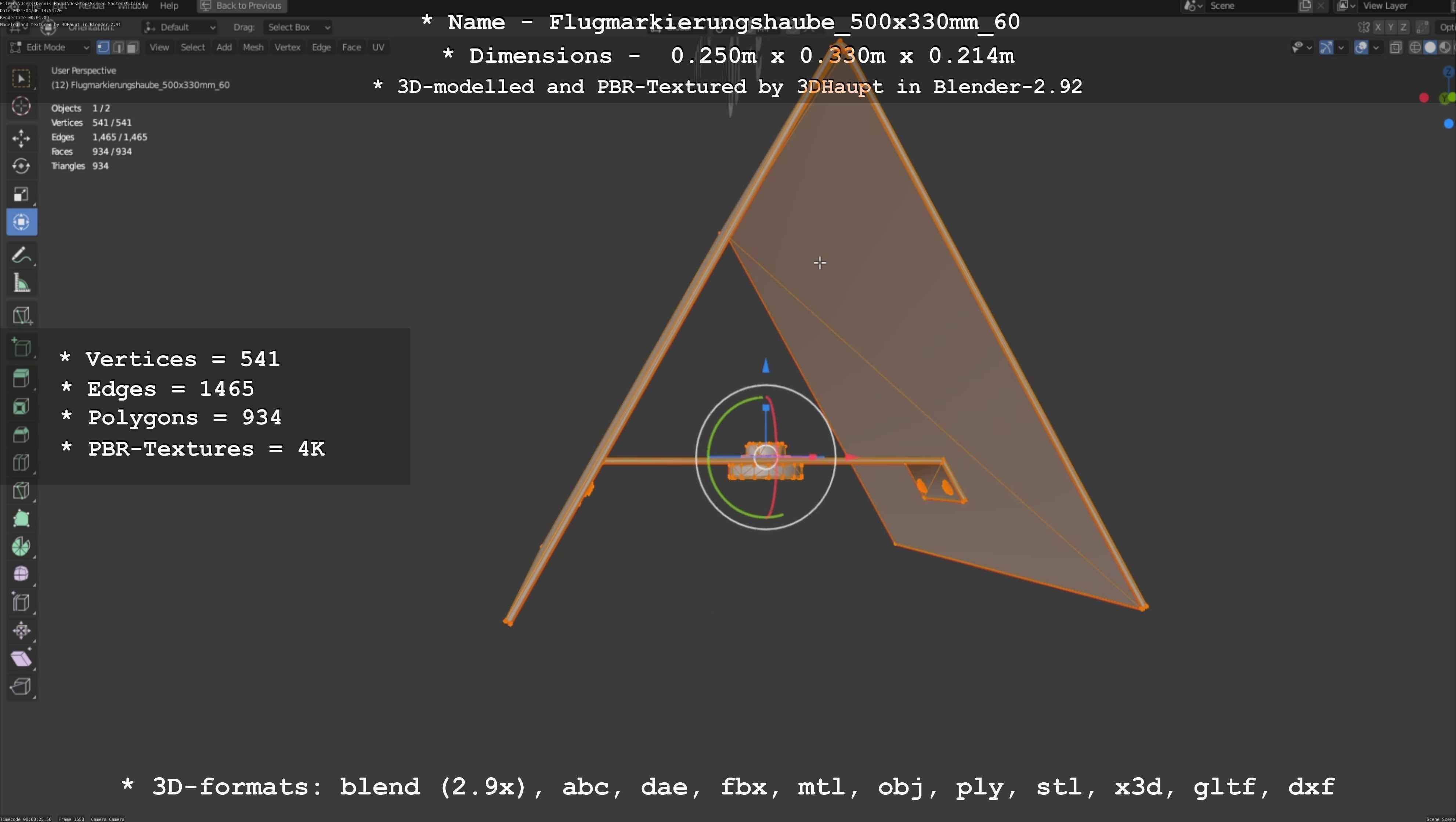The image size is (1456, 822).
Task: Select the Measure ruler tool
Action: click(21, 283)
